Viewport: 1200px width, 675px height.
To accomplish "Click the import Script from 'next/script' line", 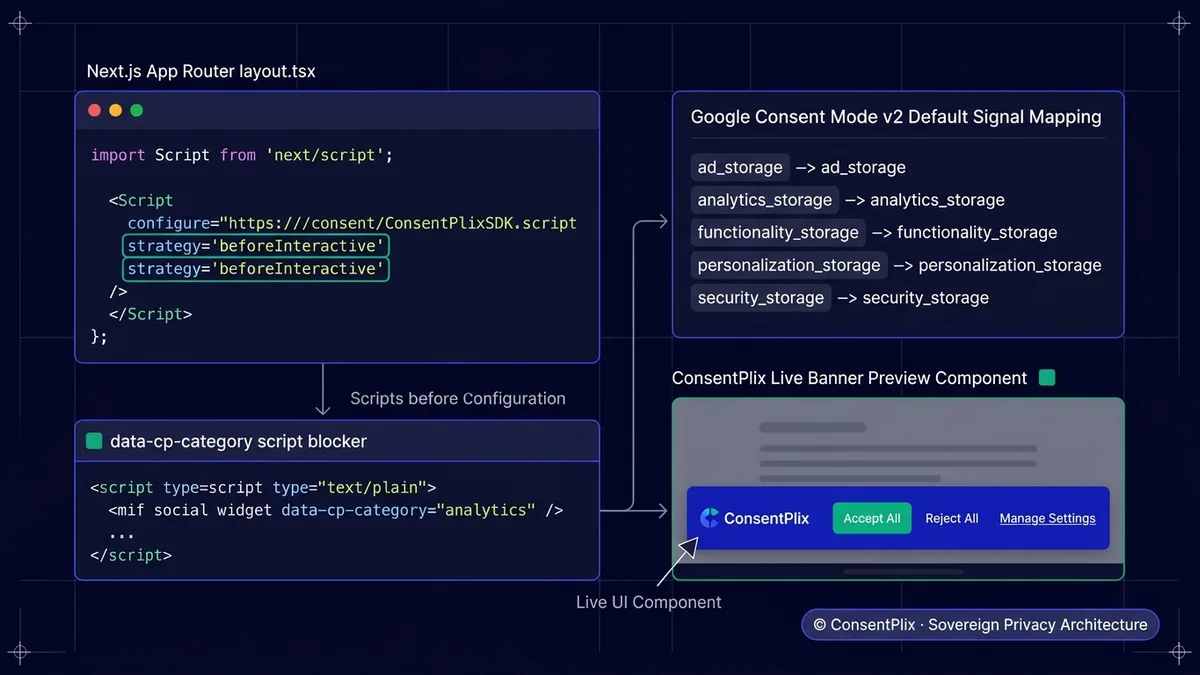I will [x=242, y=155].
